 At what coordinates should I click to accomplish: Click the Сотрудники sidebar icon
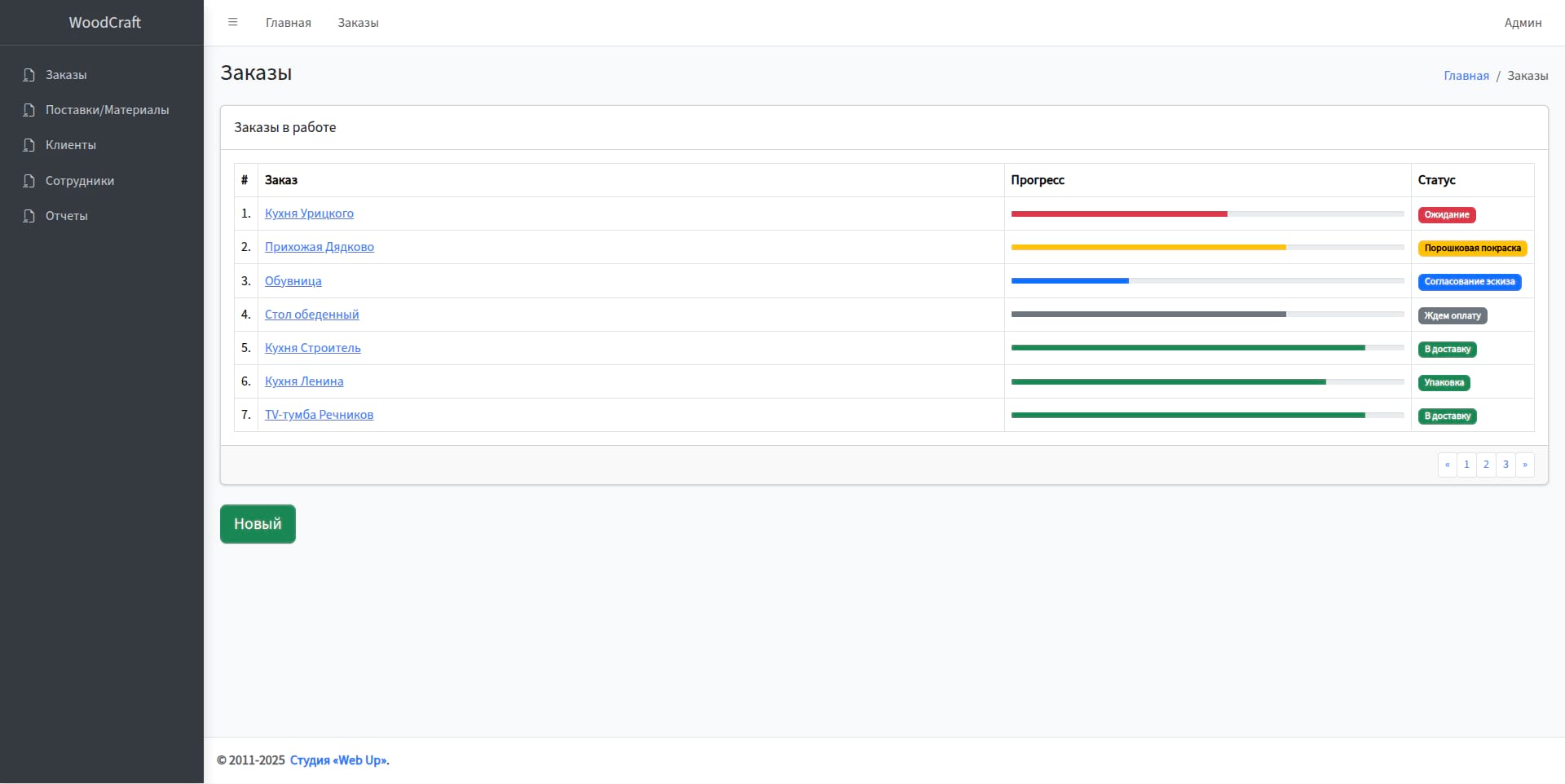[29, 181]
